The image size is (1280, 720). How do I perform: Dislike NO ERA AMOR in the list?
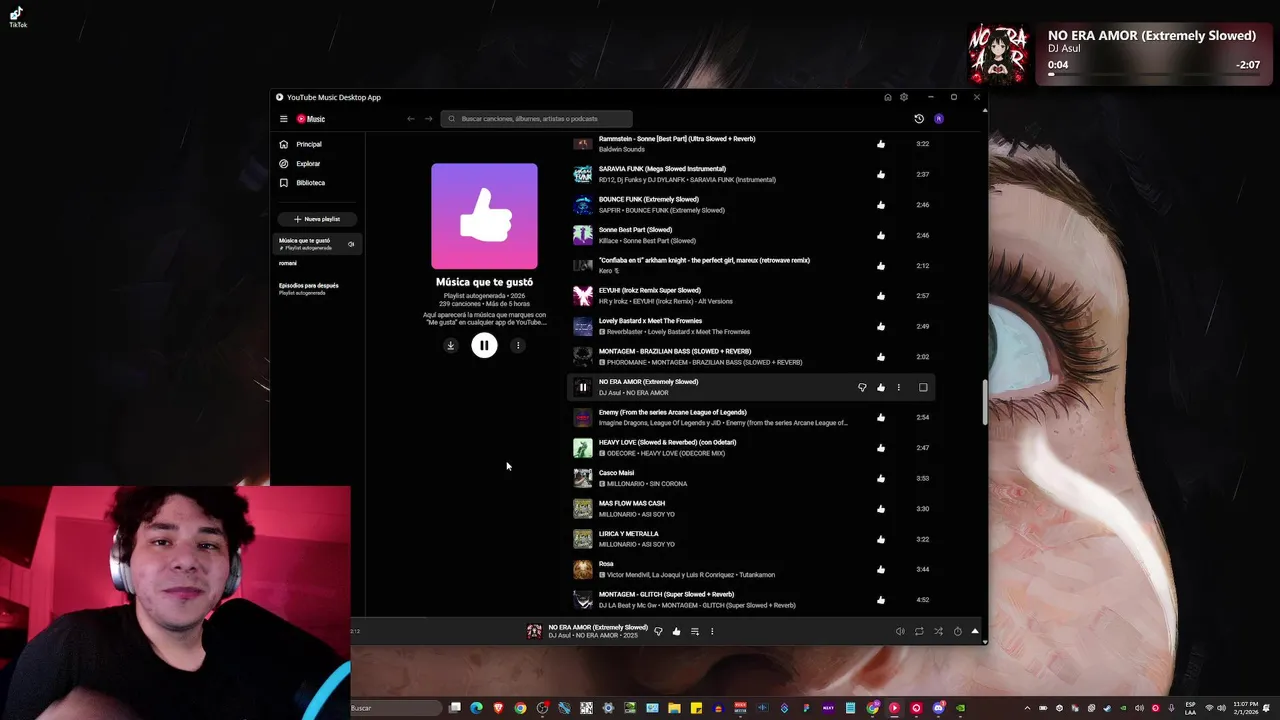[862, 387]
